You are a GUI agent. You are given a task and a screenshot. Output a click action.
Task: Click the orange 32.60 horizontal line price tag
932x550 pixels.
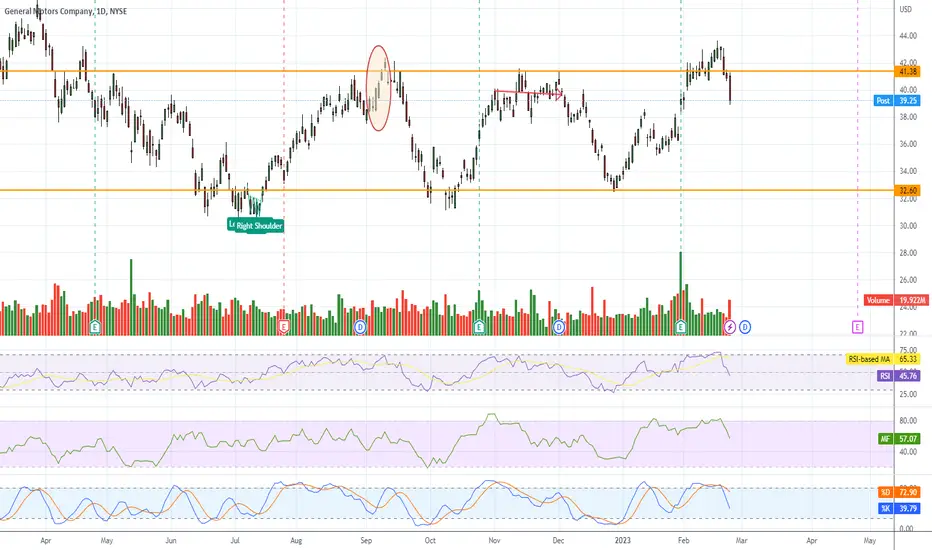click(908, 190)
